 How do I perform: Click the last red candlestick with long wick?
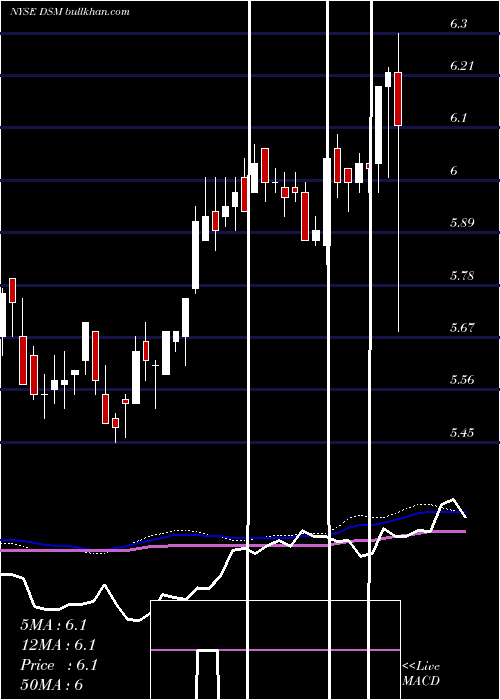(398, 99)
